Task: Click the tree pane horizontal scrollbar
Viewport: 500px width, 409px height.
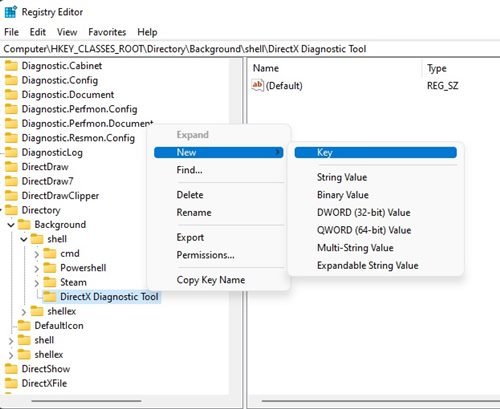Action: point(86,401)
